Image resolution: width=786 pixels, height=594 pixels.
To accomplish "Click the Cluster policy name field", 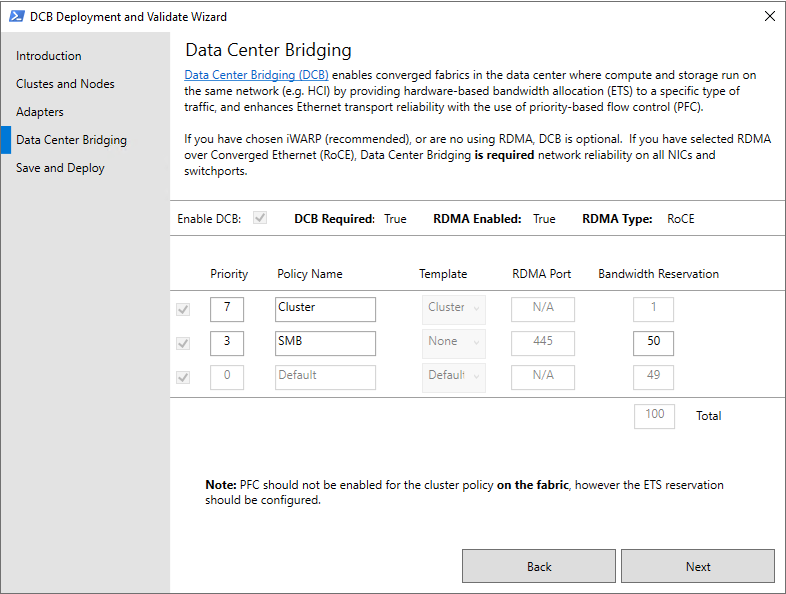I will click(x=325, y=309).
